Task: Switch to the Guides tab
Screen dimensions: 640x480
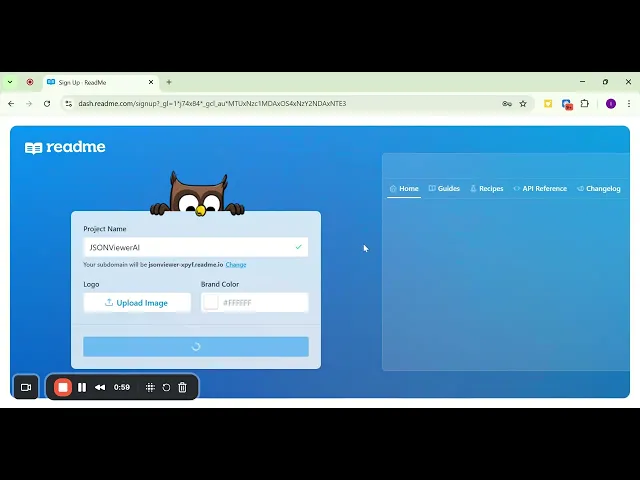Action: pyautogui.click(x=444, y=189)
